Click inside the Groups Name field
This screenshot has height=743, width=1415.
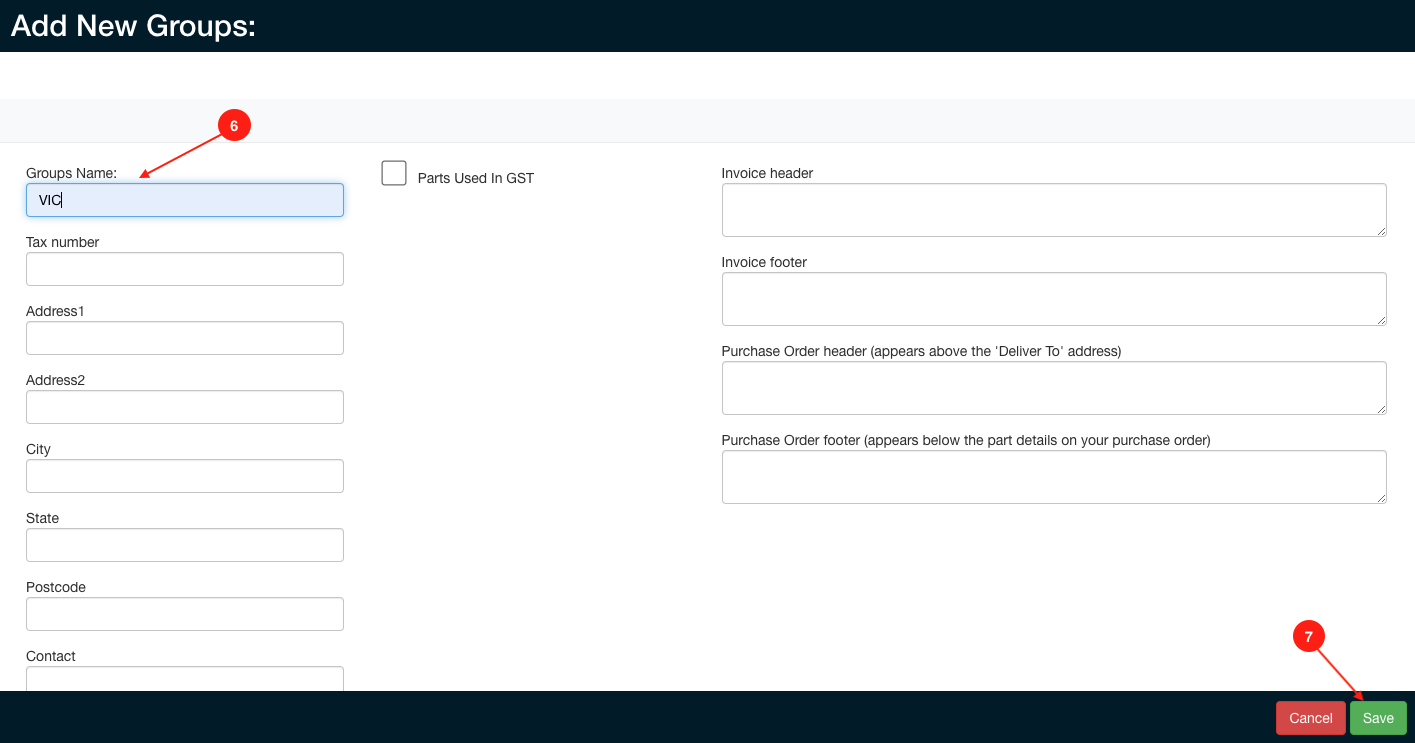(184, 200)
